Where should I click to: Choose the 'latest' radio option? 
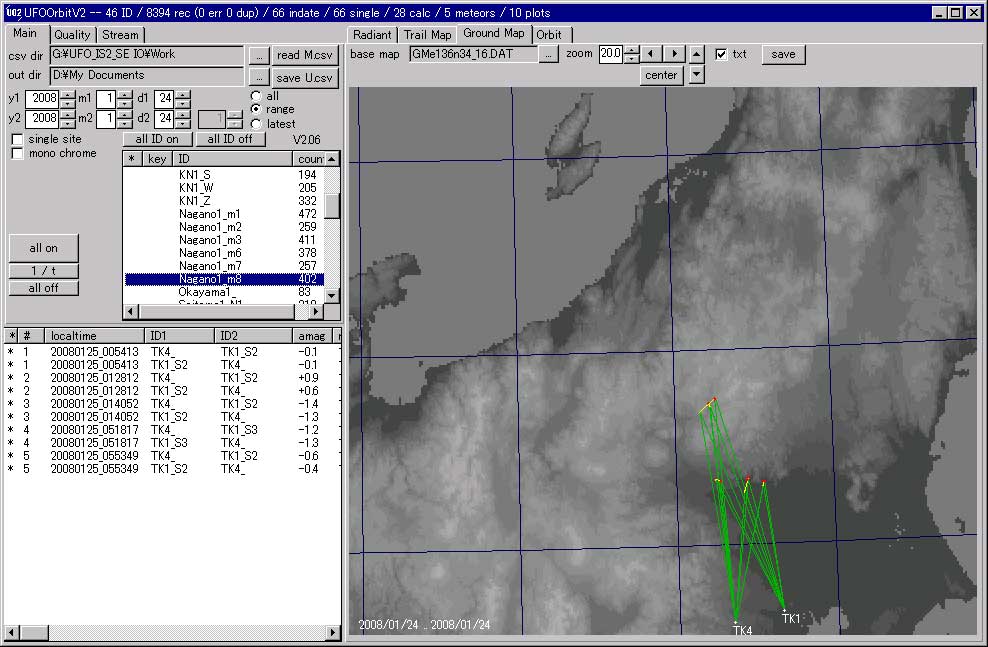pyautogui.click(x=256, y=124)
